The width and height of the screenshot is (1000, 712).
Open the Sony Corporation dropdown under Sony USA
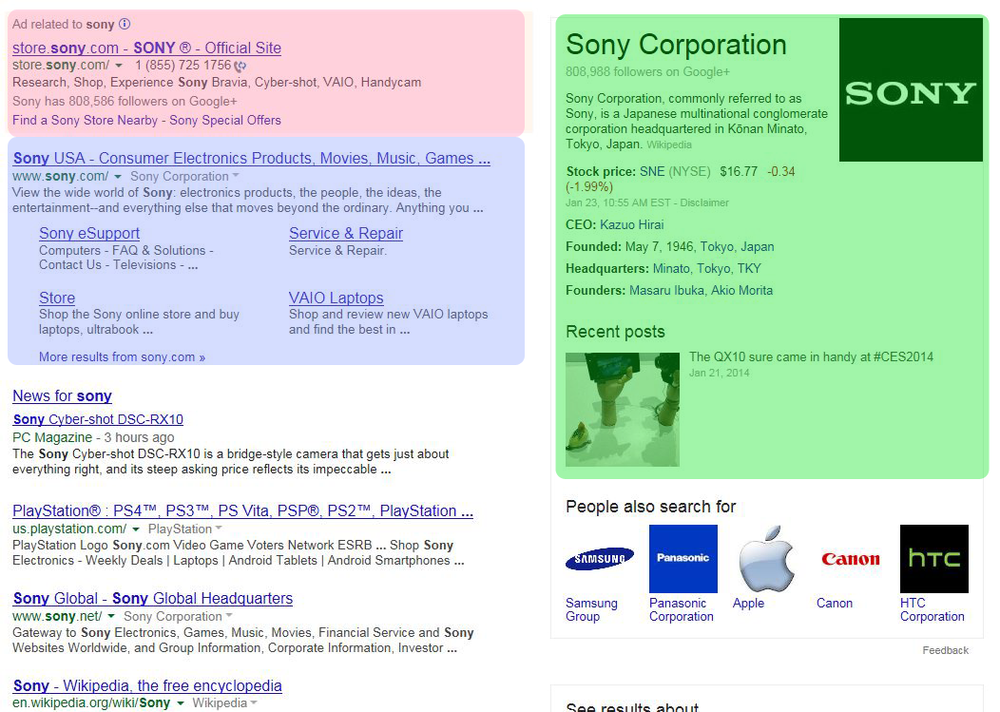click(x=185, y=177)
